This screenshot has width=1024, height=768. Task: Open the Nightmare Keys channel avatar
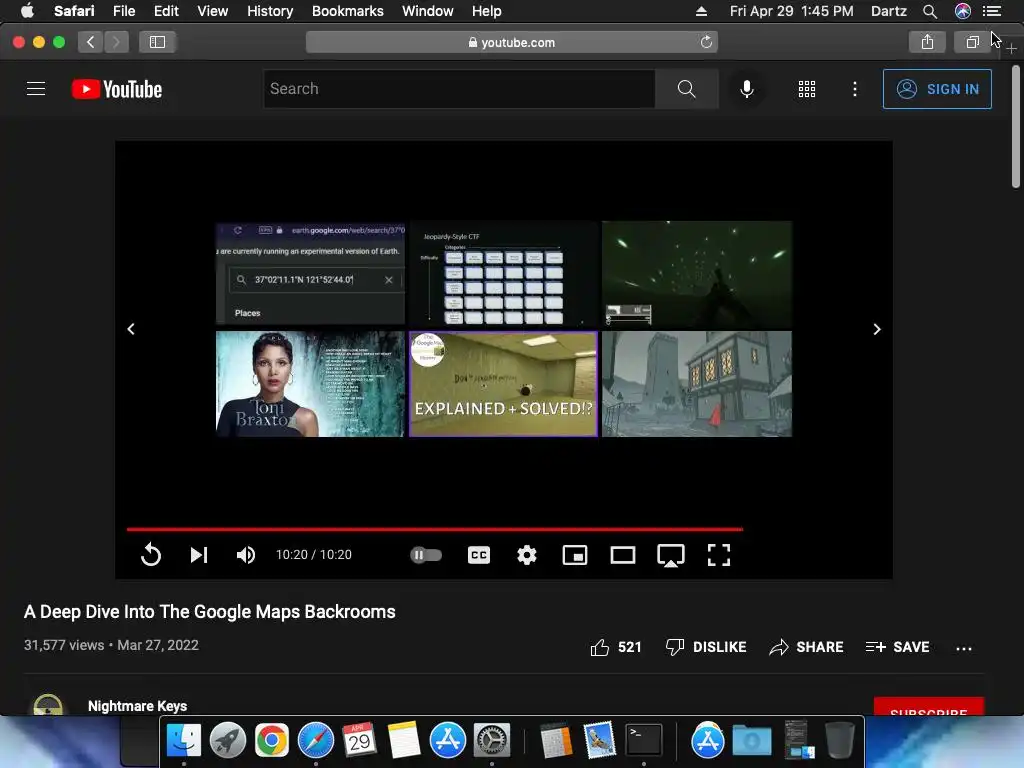click(48, 705)
